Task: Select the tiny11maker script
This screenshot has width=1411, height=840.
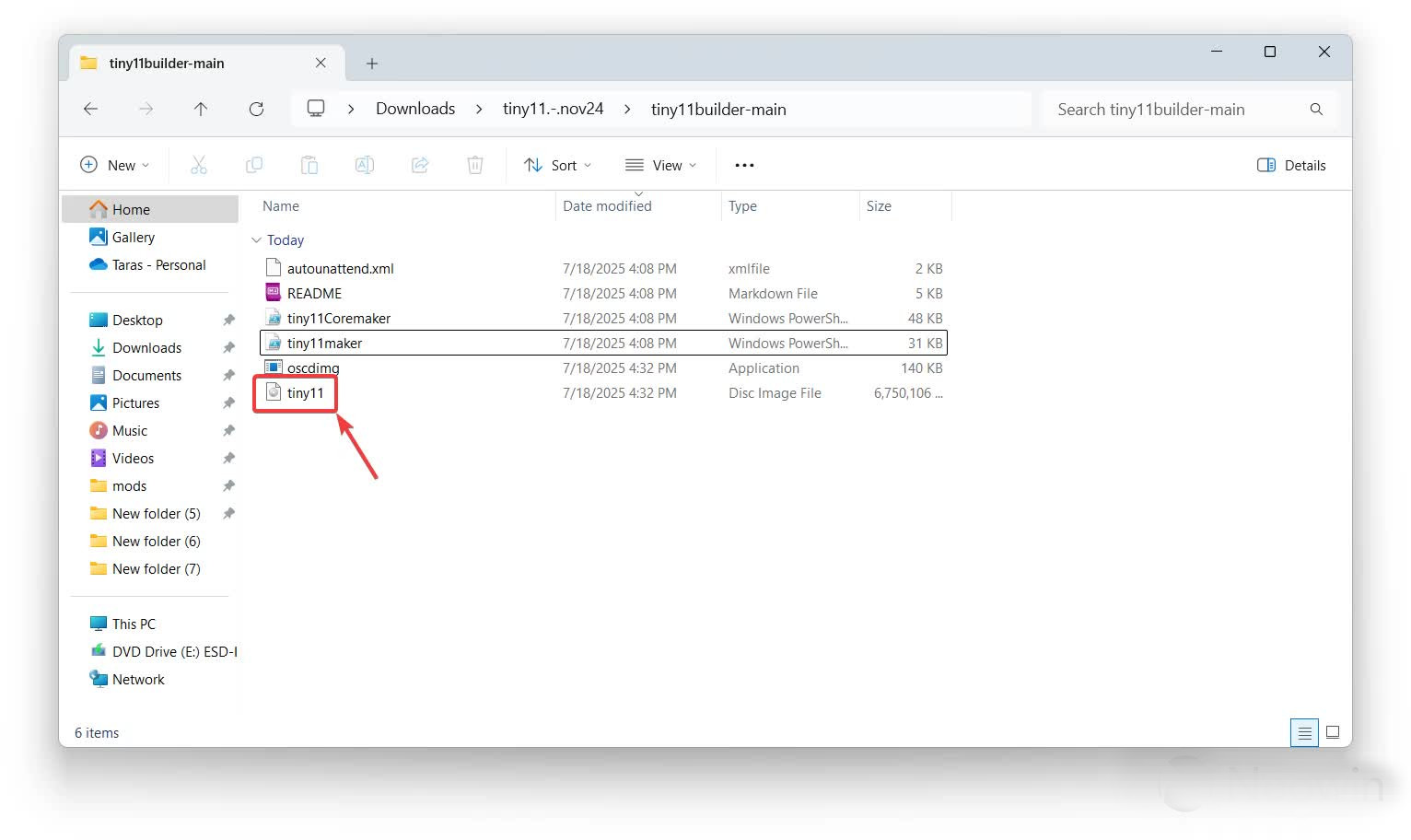Action: [603, 344]
